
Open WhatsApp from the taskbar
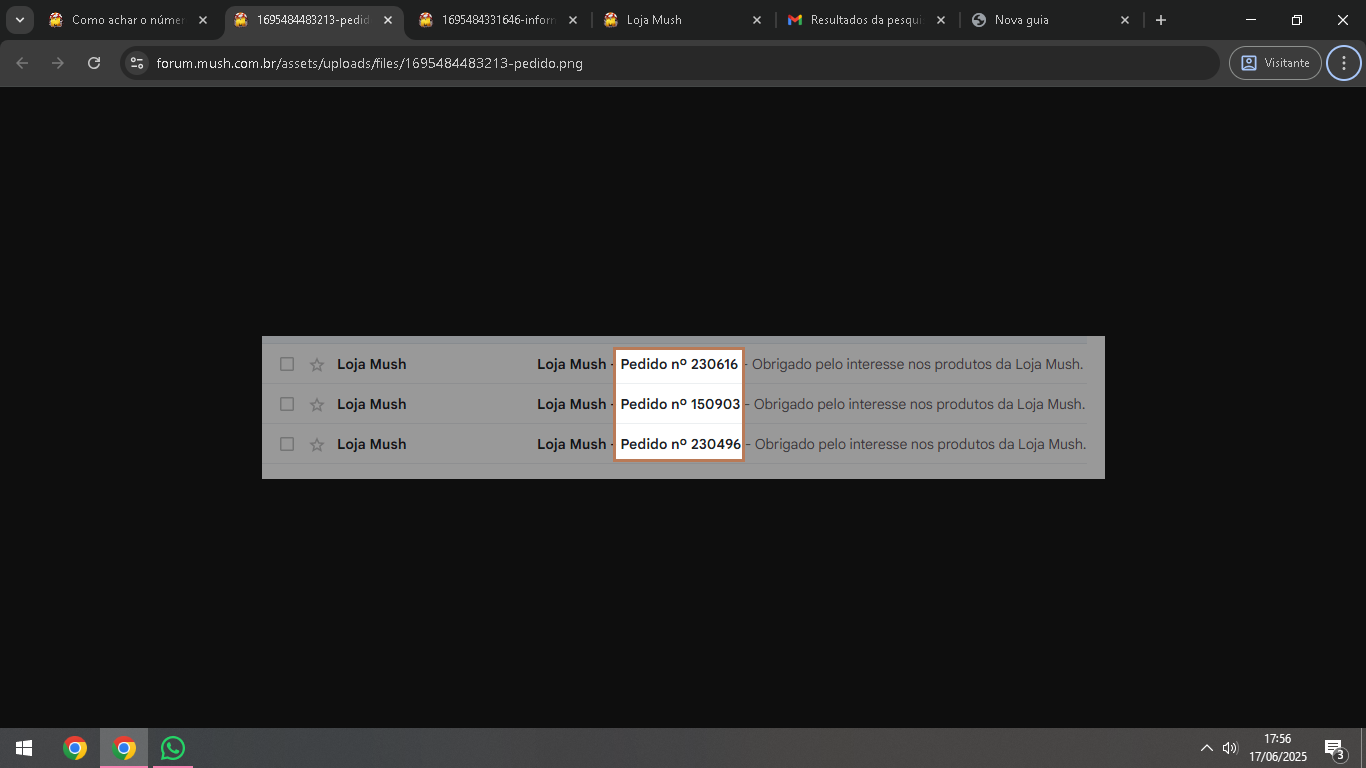tap(173, 748)
